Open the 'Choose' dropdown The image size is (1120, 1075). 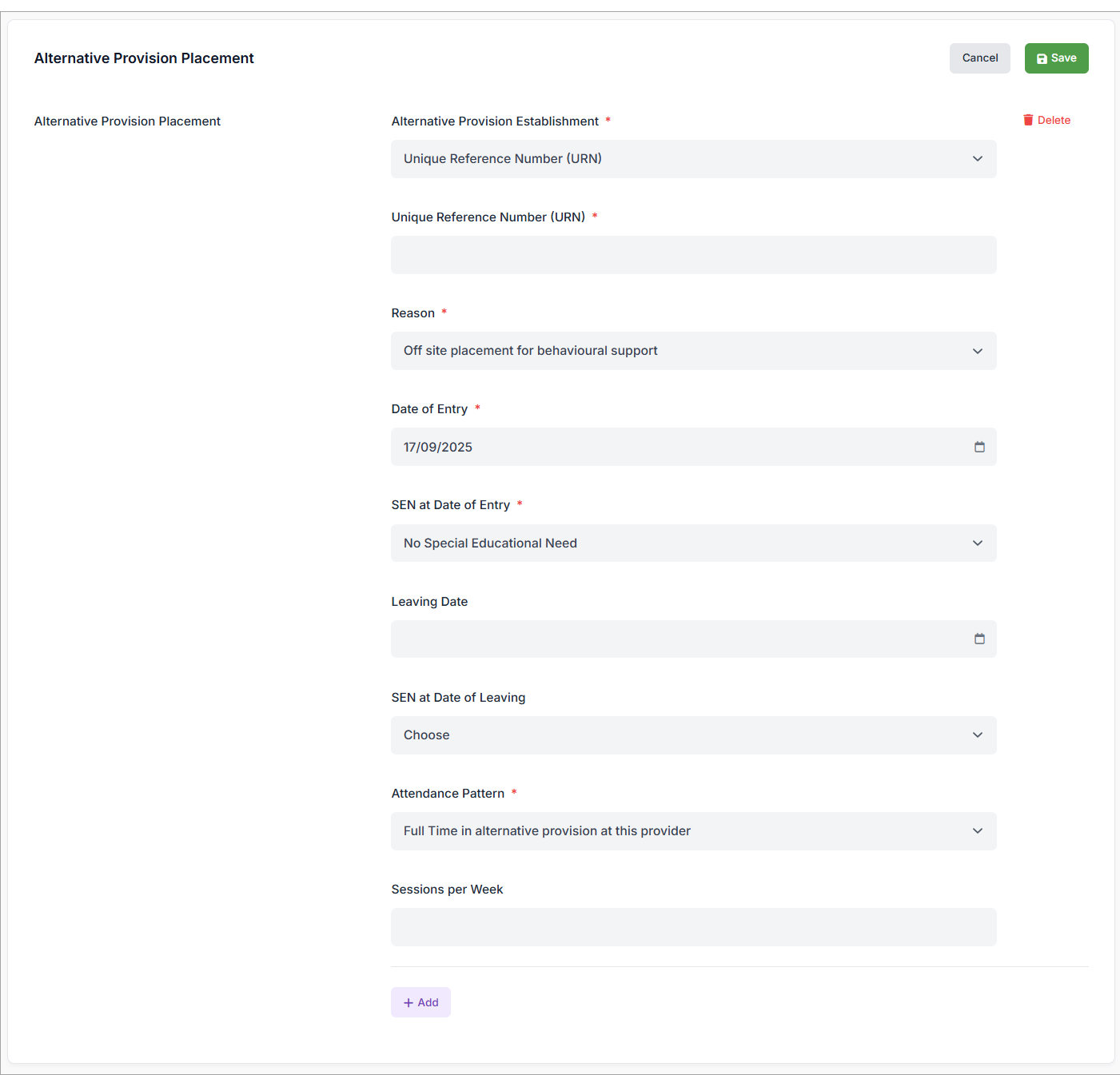click(692, 735)
